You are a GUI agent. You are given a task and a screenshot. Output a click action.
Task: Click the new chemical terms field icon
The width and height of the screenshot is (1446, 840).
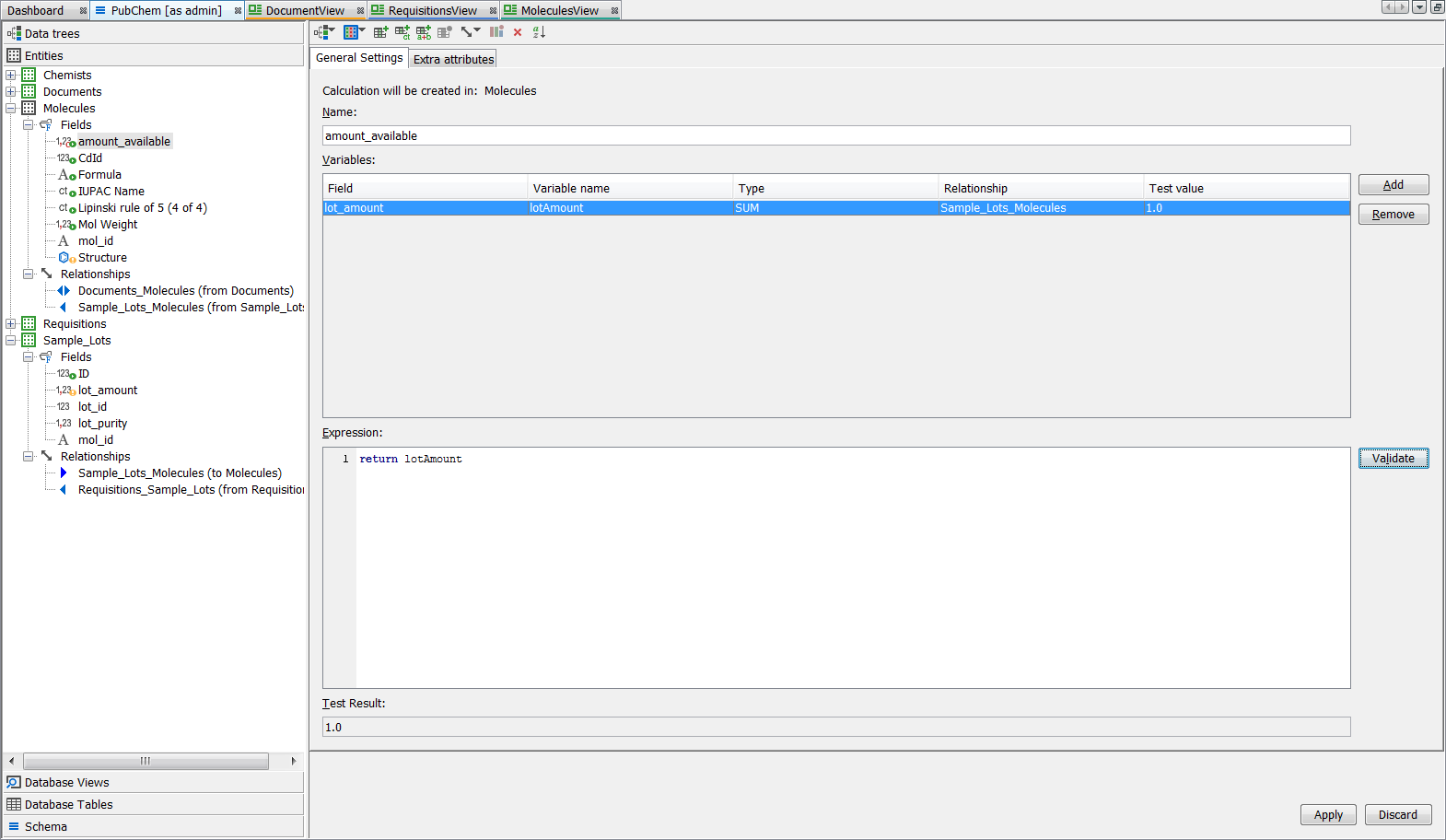402,32
